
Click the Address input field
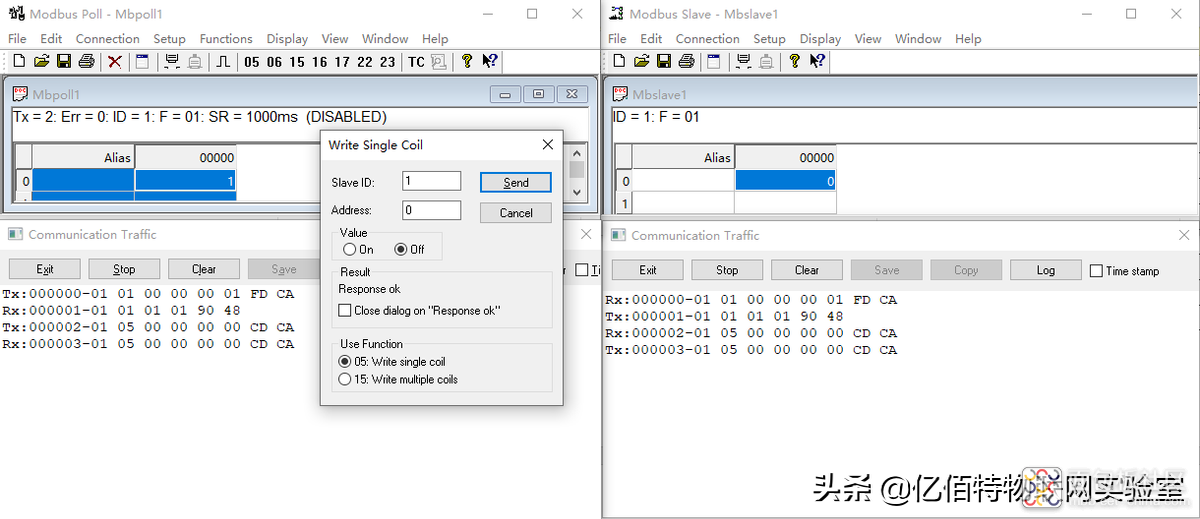[432, 210]
